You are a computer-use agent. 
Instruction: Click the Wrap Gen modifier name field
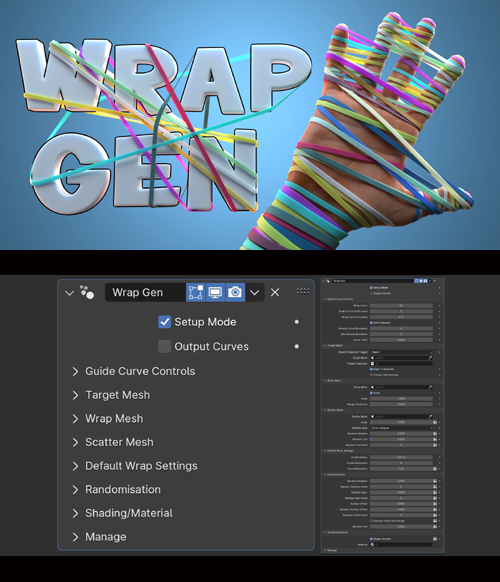coord(146,292)
